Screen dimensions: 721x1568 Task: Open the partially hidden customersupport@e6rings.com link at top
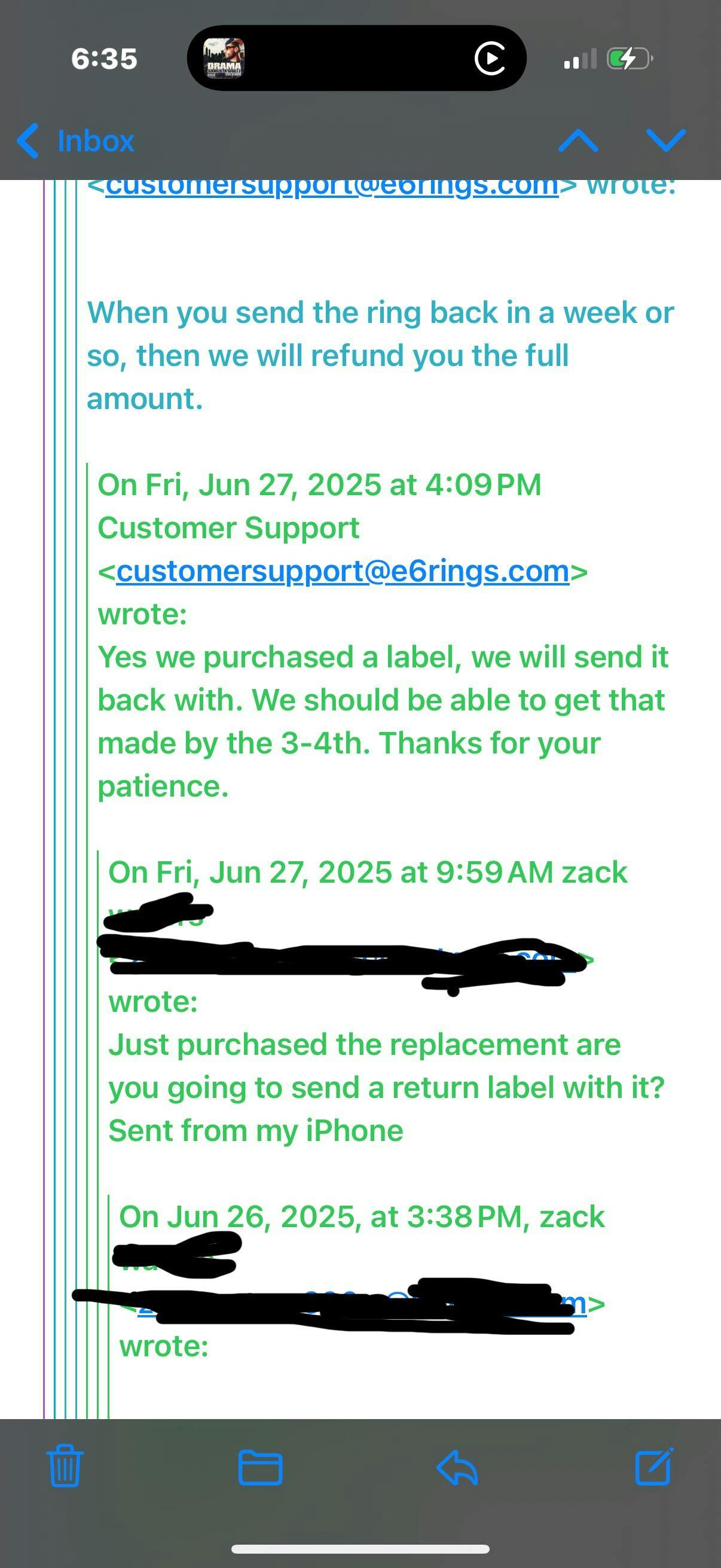click(x=332, y=185)
